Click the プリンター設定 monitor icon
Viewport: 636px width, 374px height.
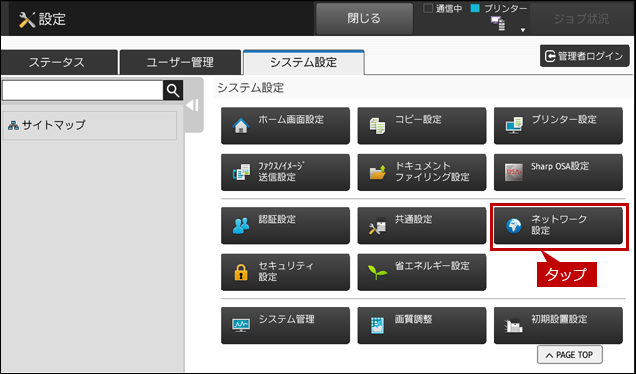[514, 126]
